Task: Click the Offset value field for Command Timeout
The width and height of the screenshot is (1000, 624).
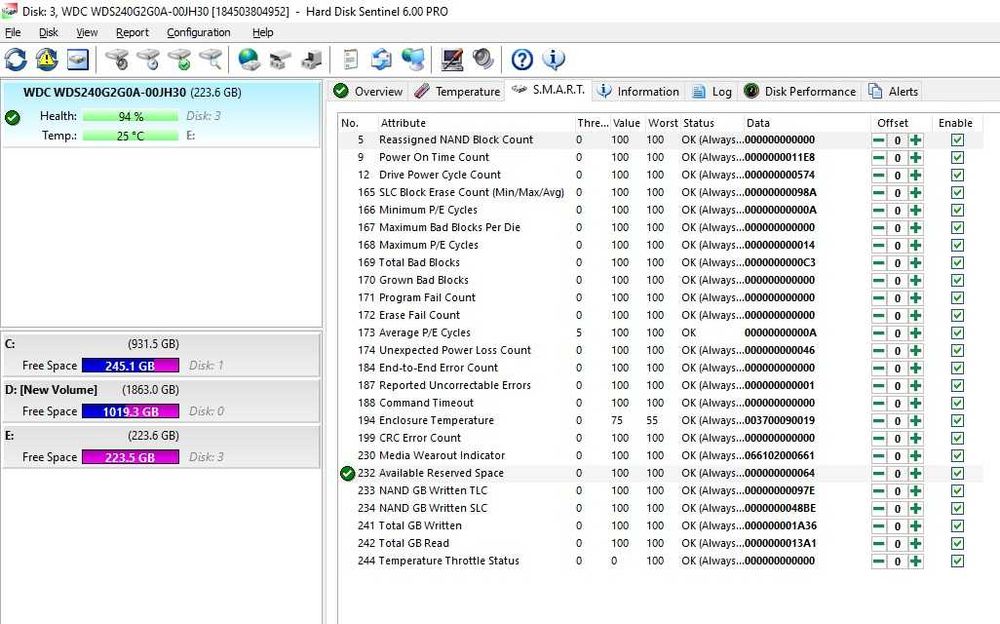Action: [x=897, y=403]
